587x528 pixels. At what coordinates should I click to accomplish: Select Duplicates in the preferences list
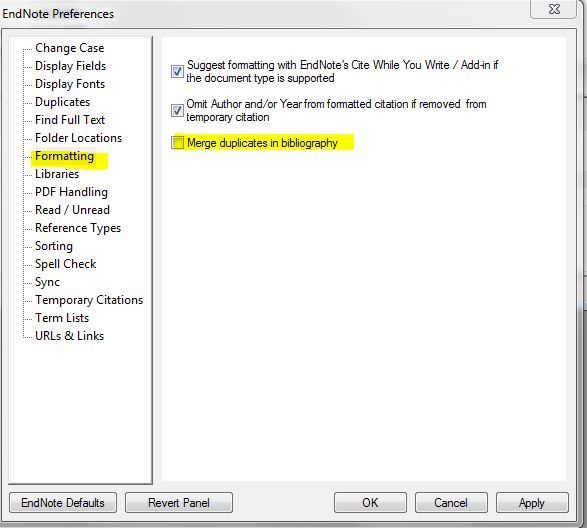pyautogui.click(x=63, y=102)
